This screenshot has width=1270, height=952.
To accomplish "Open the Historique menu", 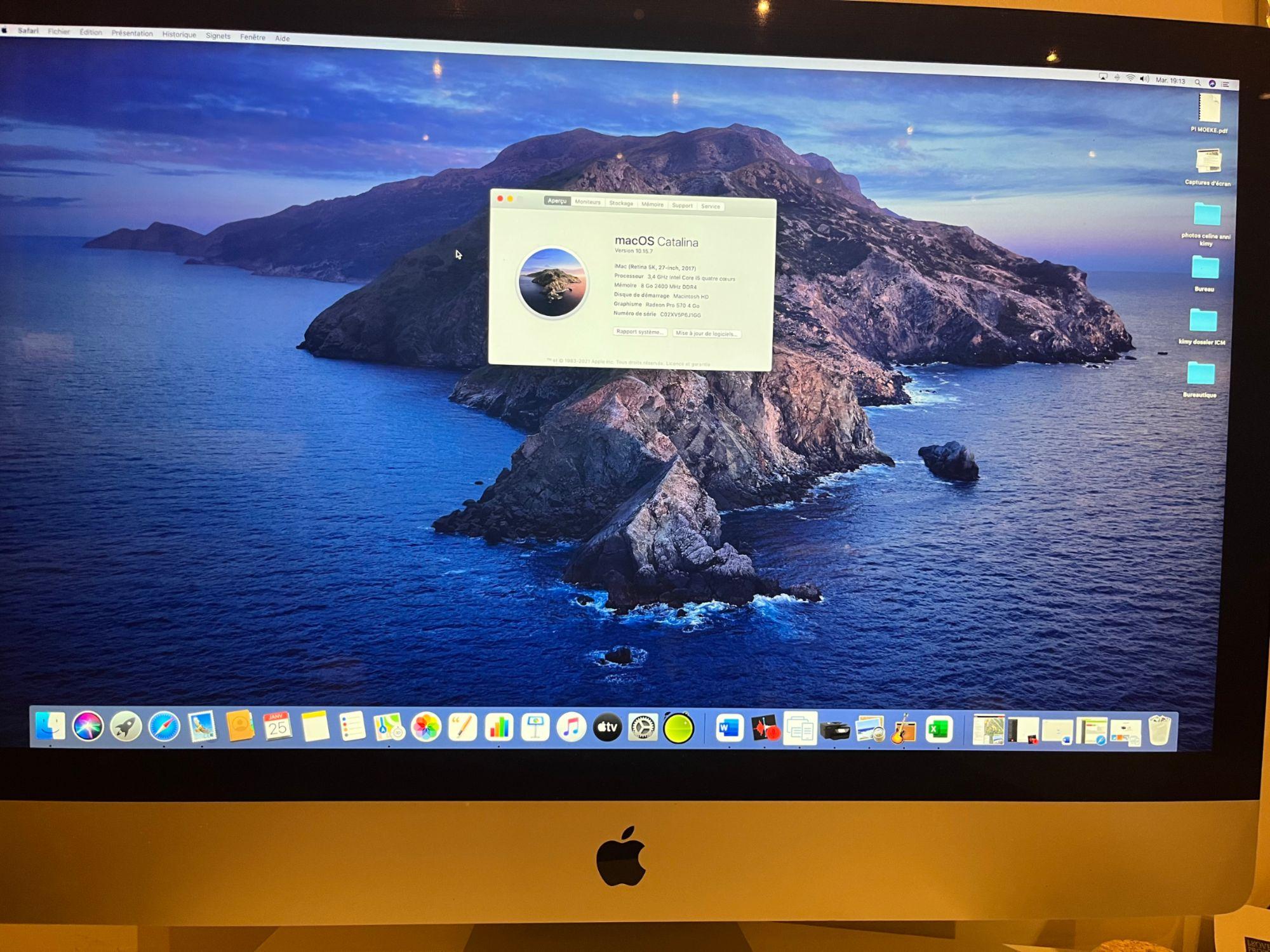I will point(179,34).
